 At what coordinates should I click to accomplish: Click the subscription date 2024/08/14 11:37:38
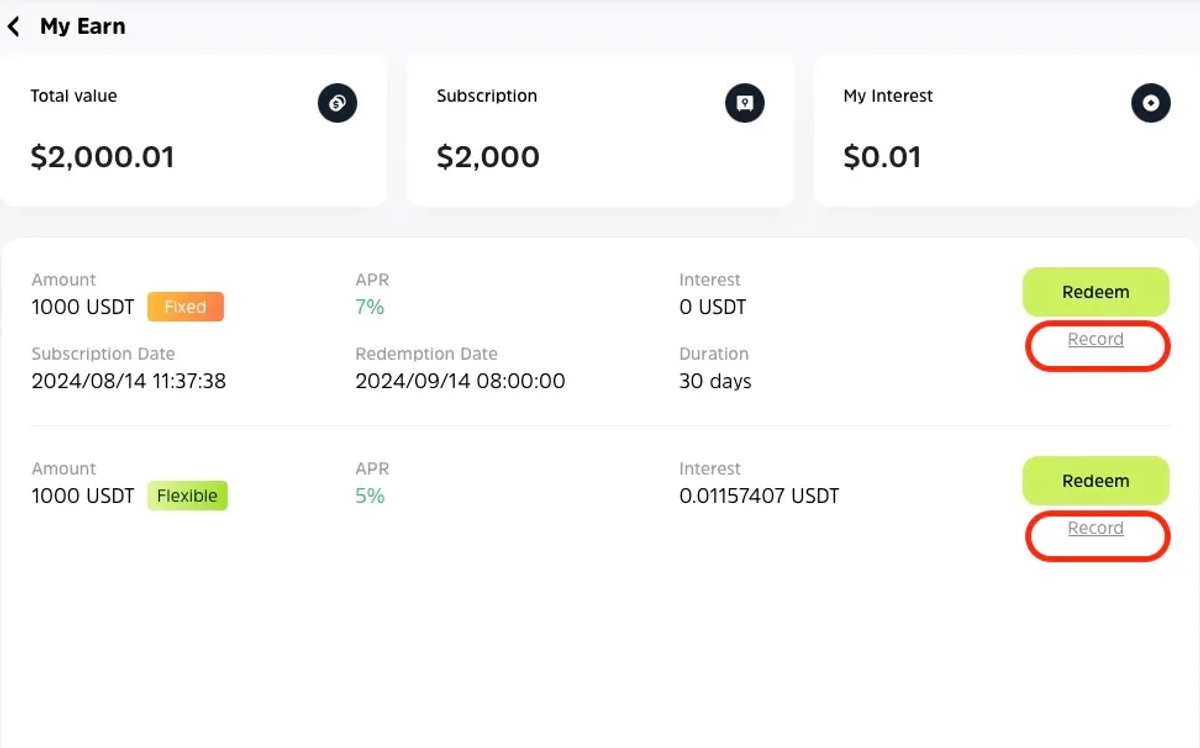tap(129, 381)
